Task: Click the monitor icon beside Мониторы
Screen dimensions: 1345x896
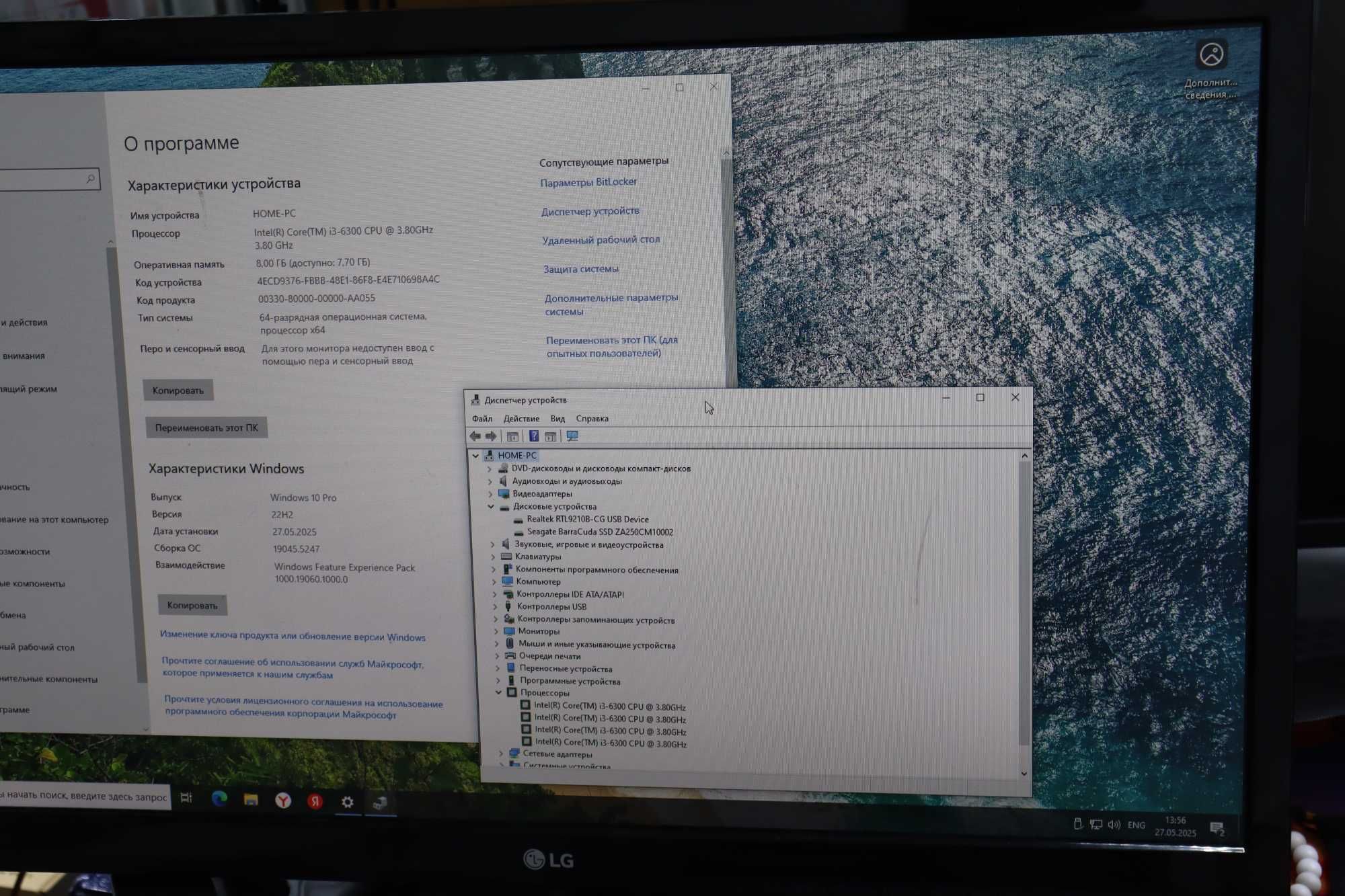Action: click(509, 631)
